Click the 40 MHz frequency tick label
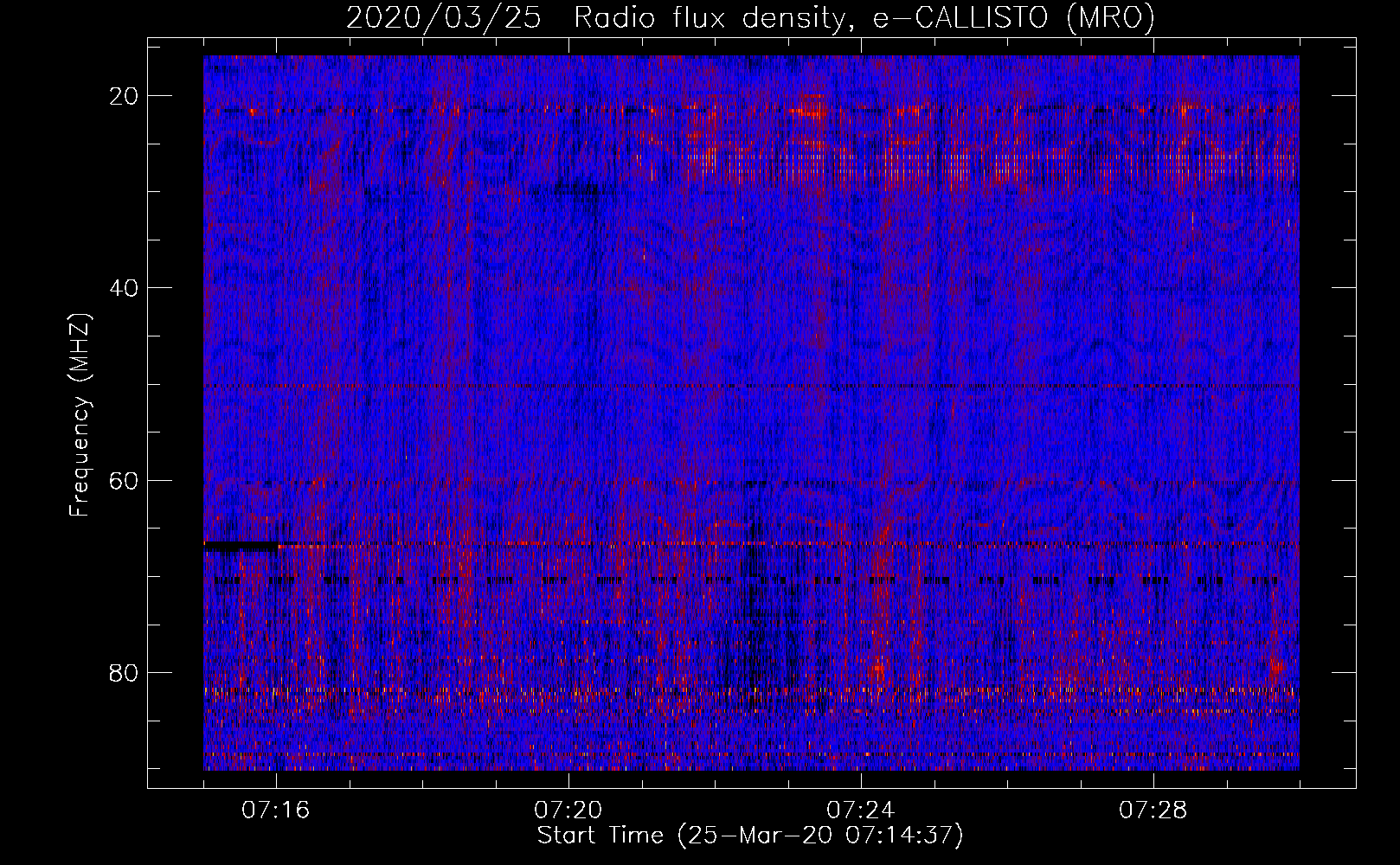The height and width of the screenshot is (865, 1400). click(125, 288)
